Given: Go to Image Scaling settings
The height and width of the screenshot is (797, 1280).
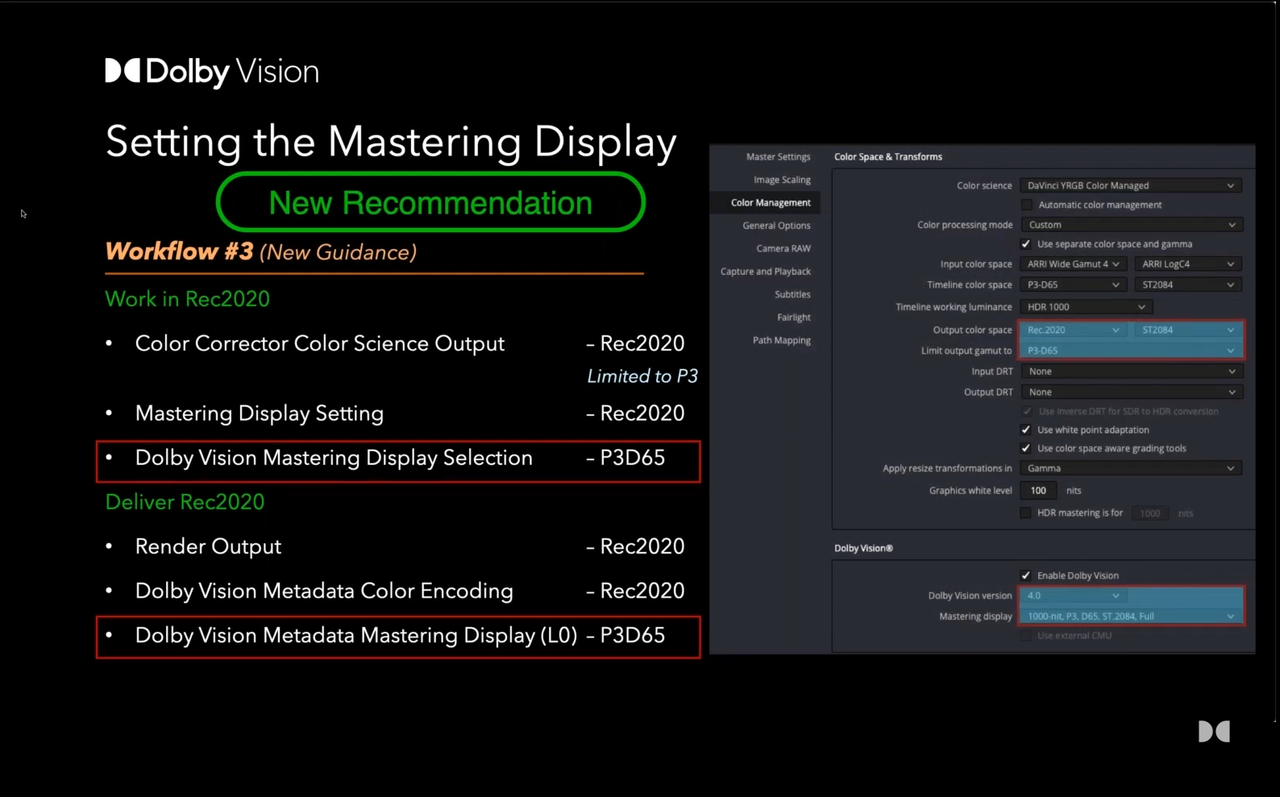Looking at the screenshot, I should (782, 180).
